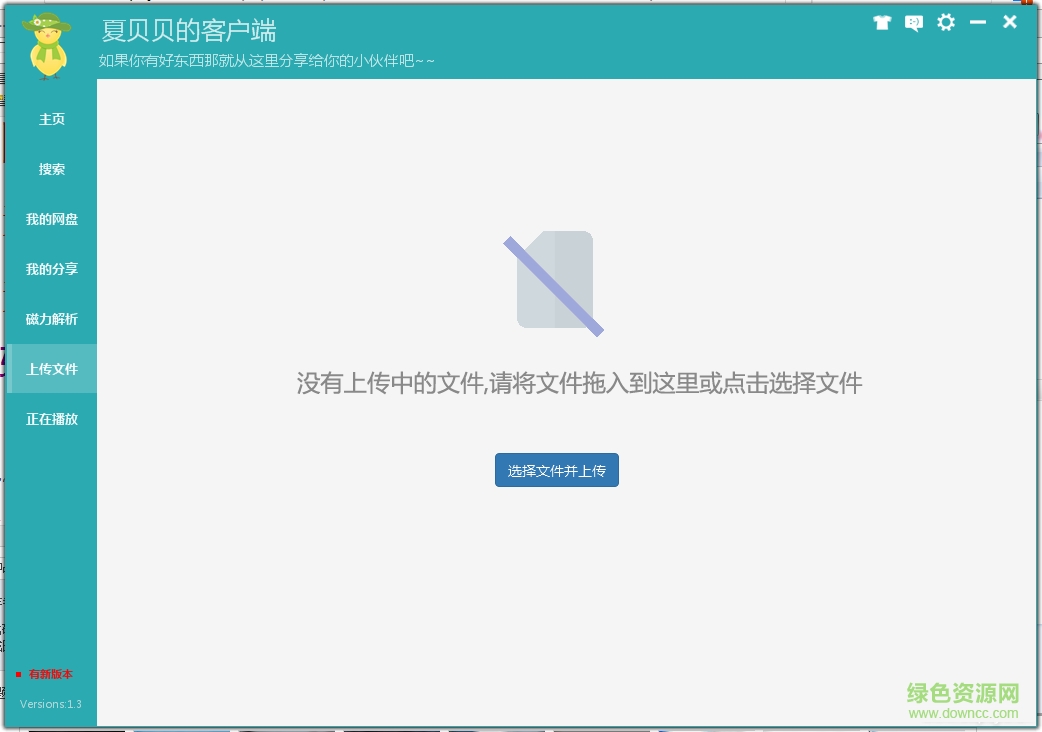Open the www.downcc.com link
The image size is (1042, 732).
(x=962, y=714)
